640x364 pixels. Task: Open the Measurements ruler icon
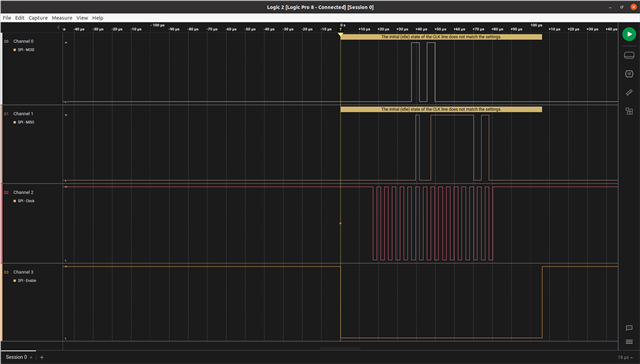(629, 93)
